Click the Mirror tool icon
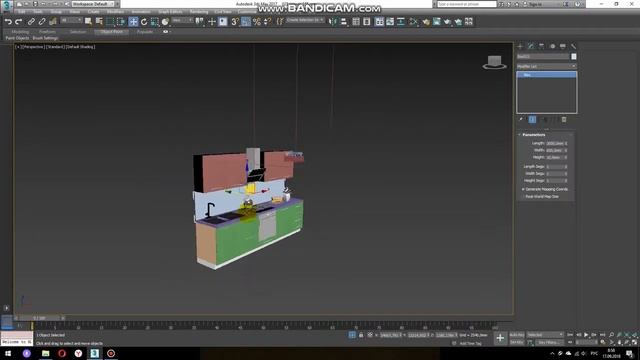This screenshot has width=640, height=360. pos(333,22)
